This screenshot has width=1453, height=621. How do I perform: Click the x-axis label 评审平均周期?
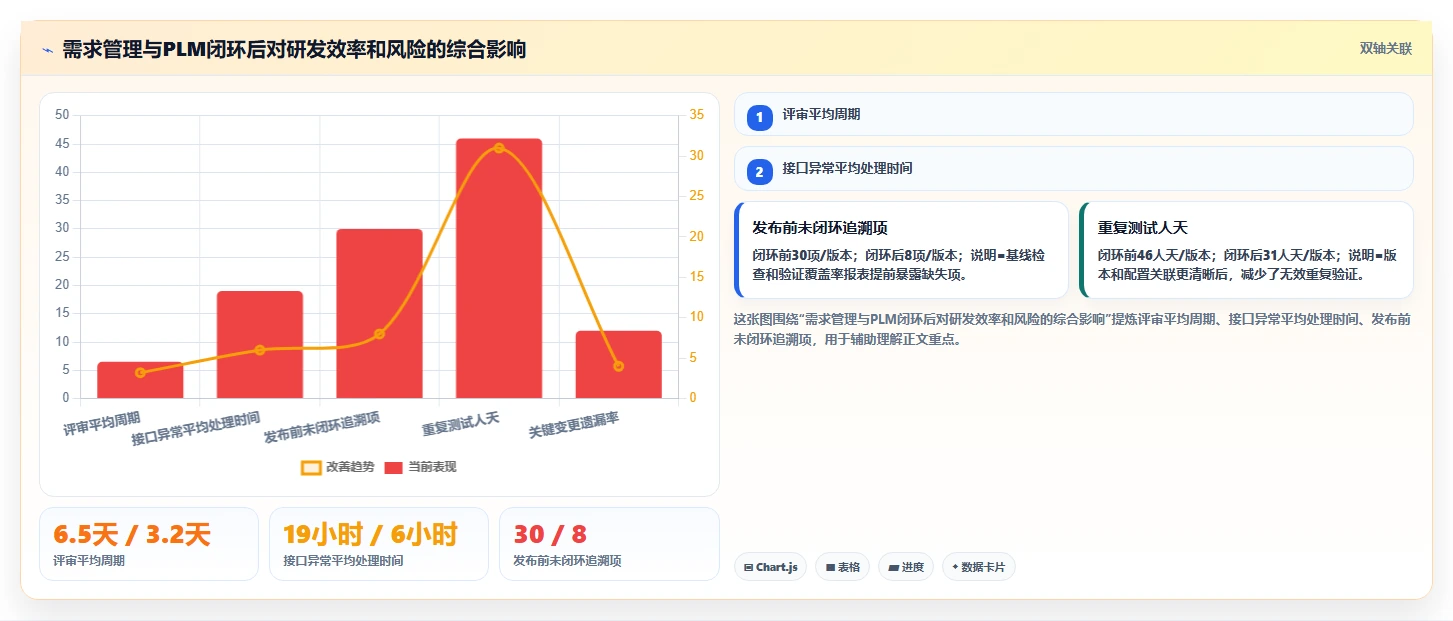click(102, 424)
